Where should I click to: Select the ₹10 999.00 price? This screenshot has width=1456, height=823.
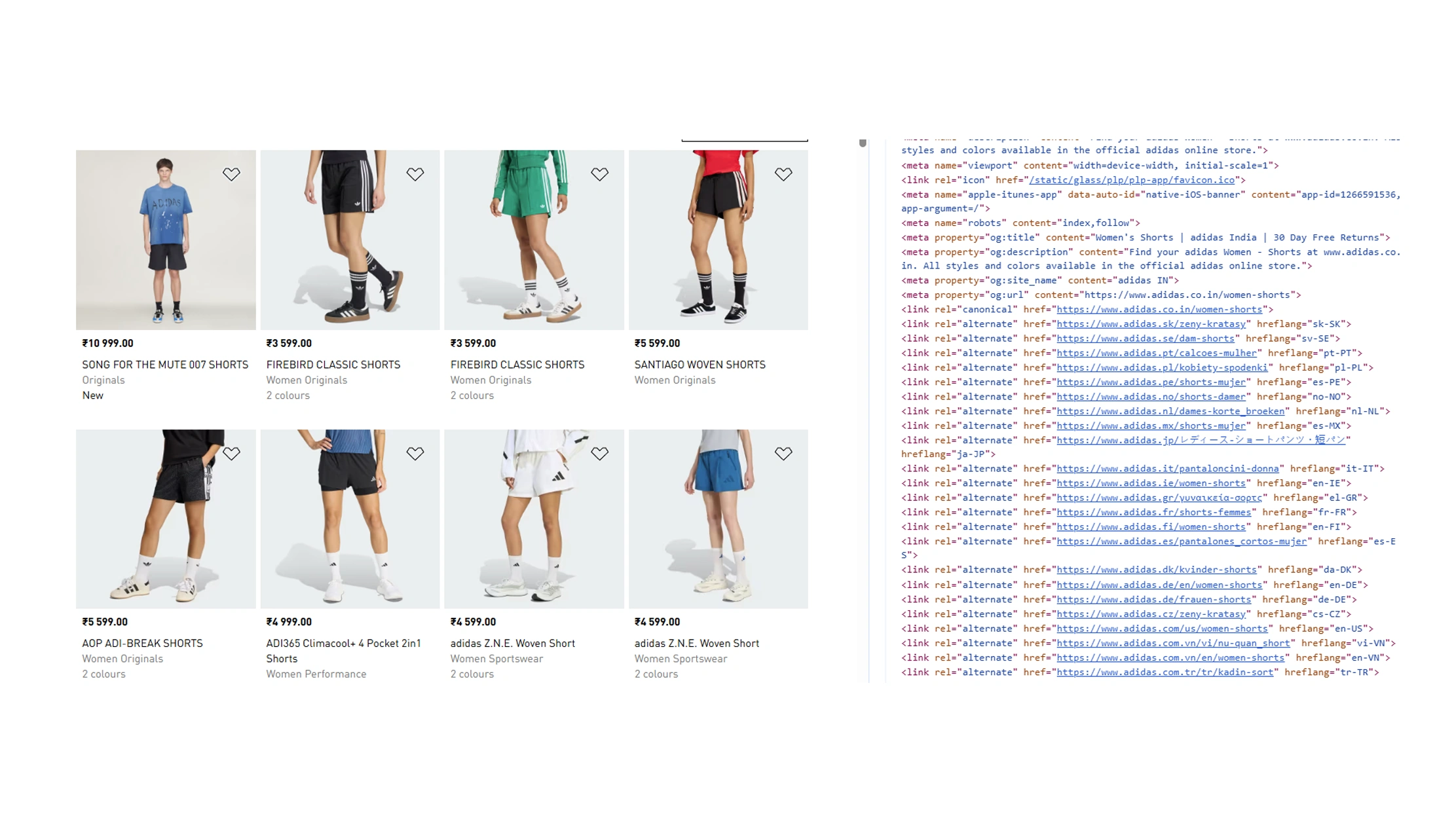[107, 343]
